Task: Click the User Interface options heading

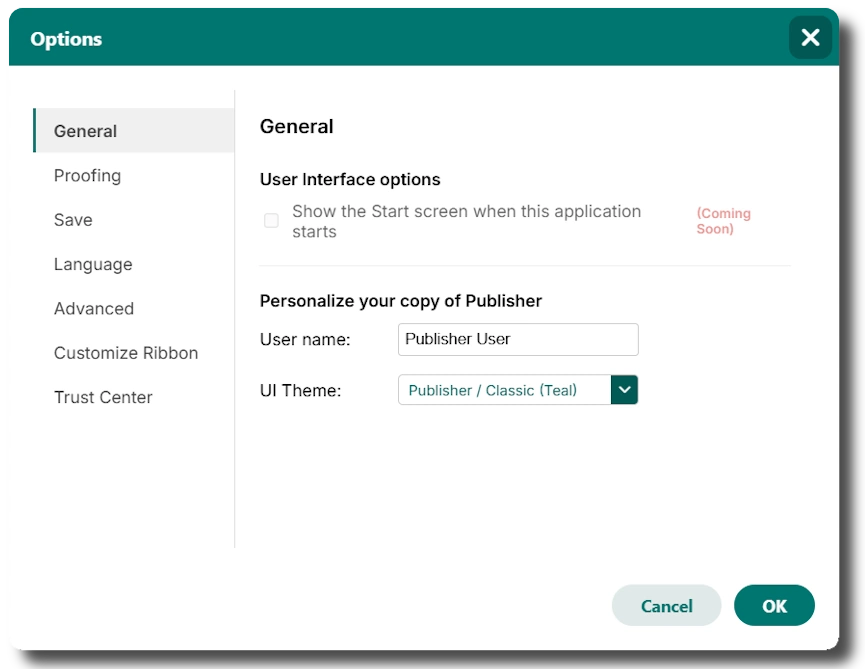Action: click(x=350, y=179)
